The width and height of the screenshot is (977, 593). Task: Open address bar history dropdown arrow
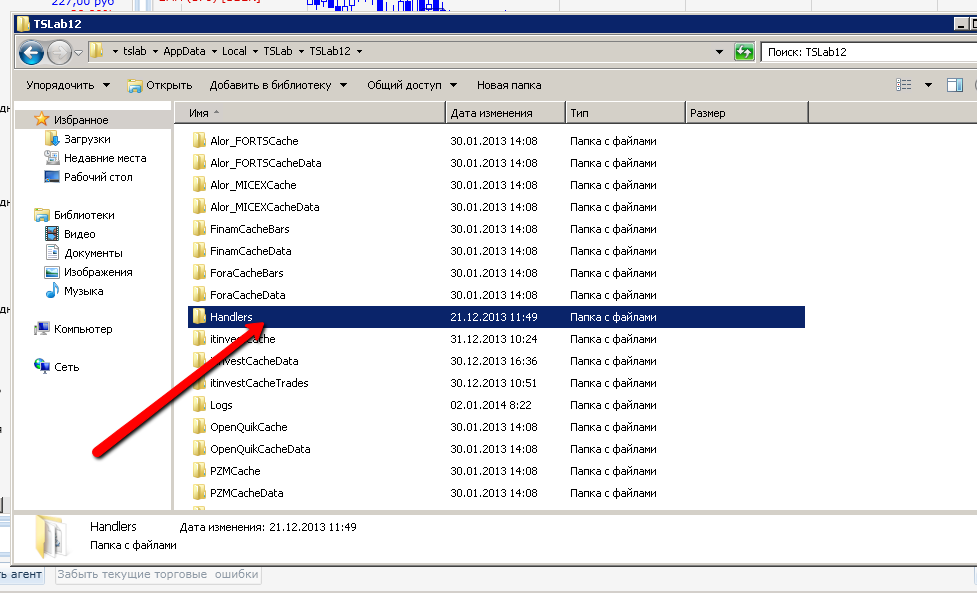tap(719, 52)
